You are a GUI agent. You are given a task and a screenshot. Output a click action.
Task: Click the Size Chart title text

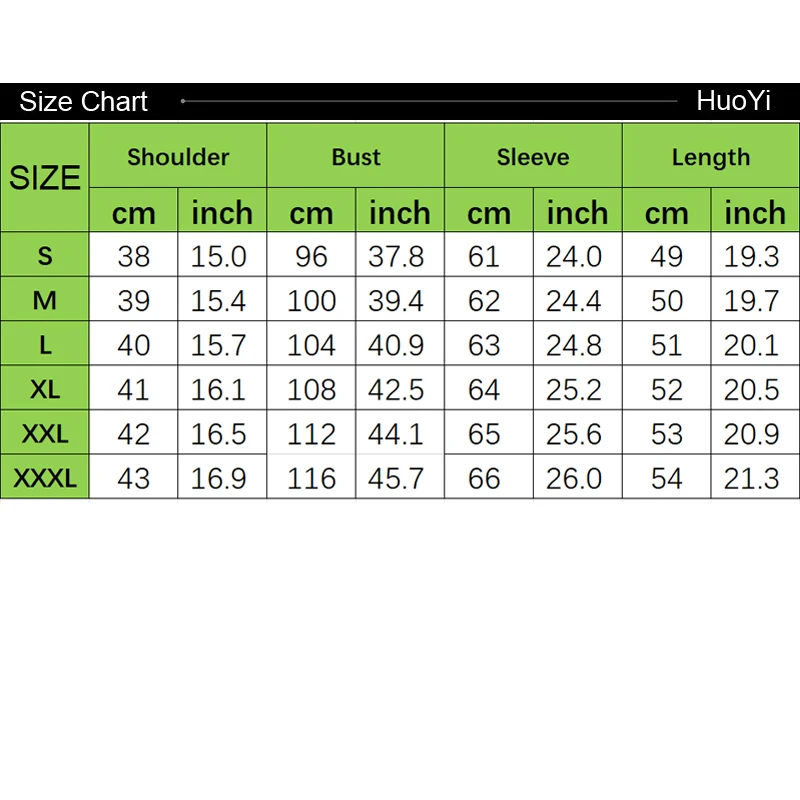(x=84, y=102)
